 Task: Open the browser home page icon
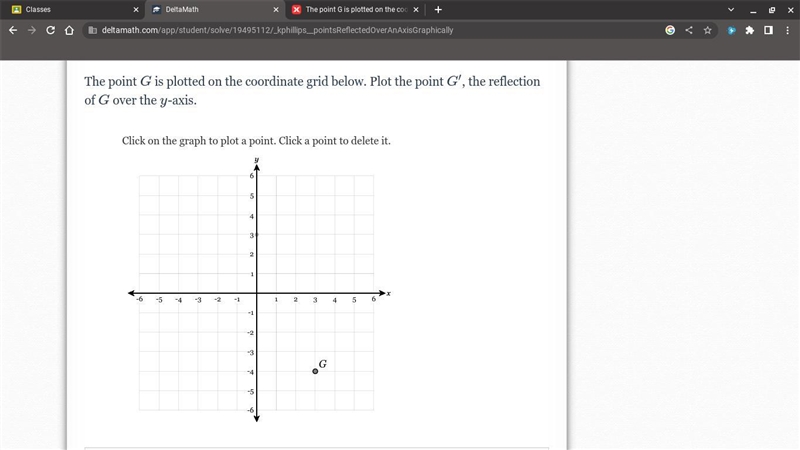(69, 30)
